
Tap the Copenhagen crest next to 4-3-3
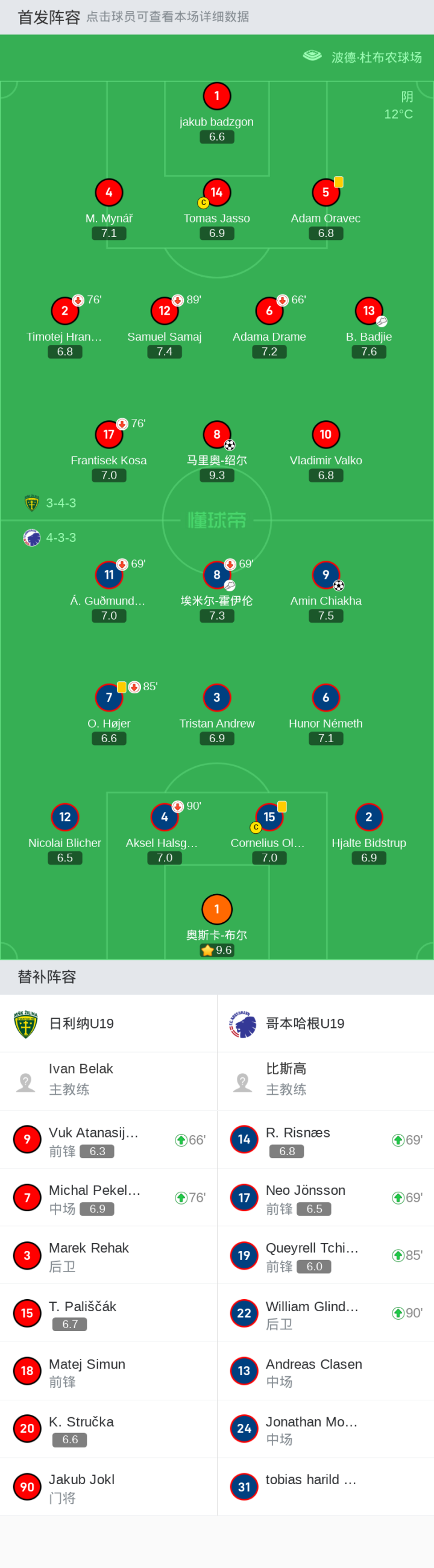(32, 538)
